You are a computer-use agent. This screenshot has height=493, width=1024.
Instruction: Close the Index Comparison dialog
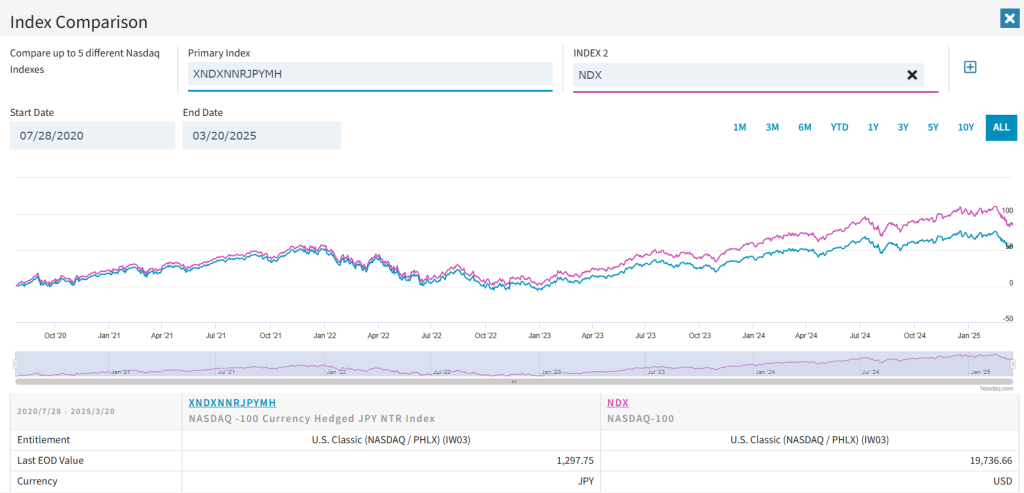(x=1009, y=18)
